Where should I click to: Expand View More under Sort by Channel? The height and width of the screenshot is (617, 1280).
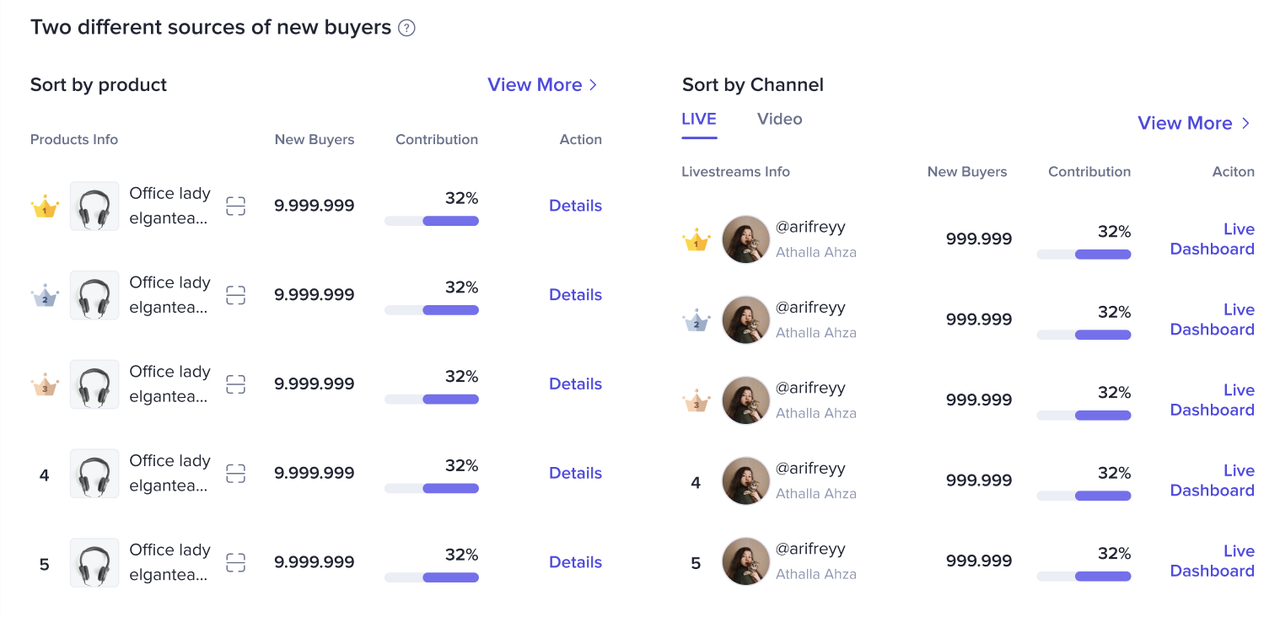(x=1193, y=123)
